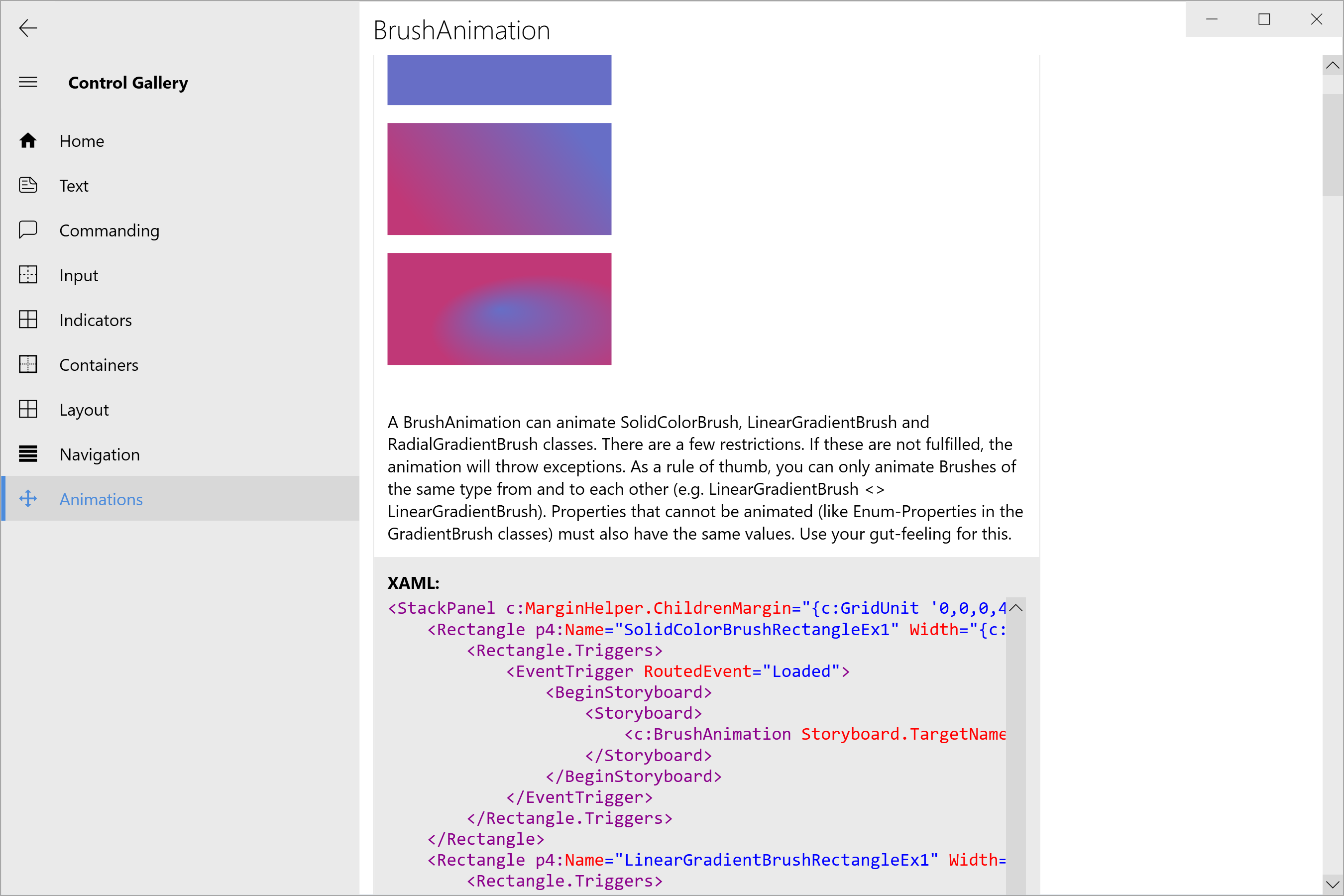Maximize the application window
1344x896 pixels.
1264,19
